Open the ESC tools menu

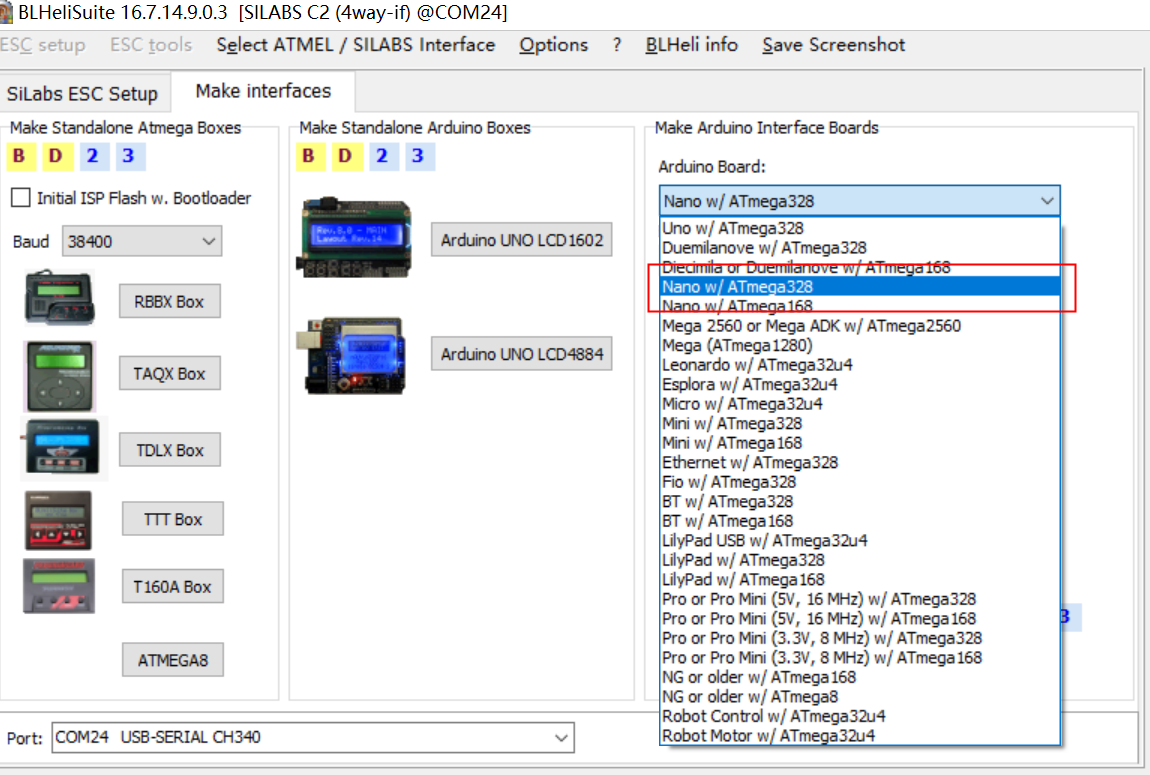pos(151,45)
